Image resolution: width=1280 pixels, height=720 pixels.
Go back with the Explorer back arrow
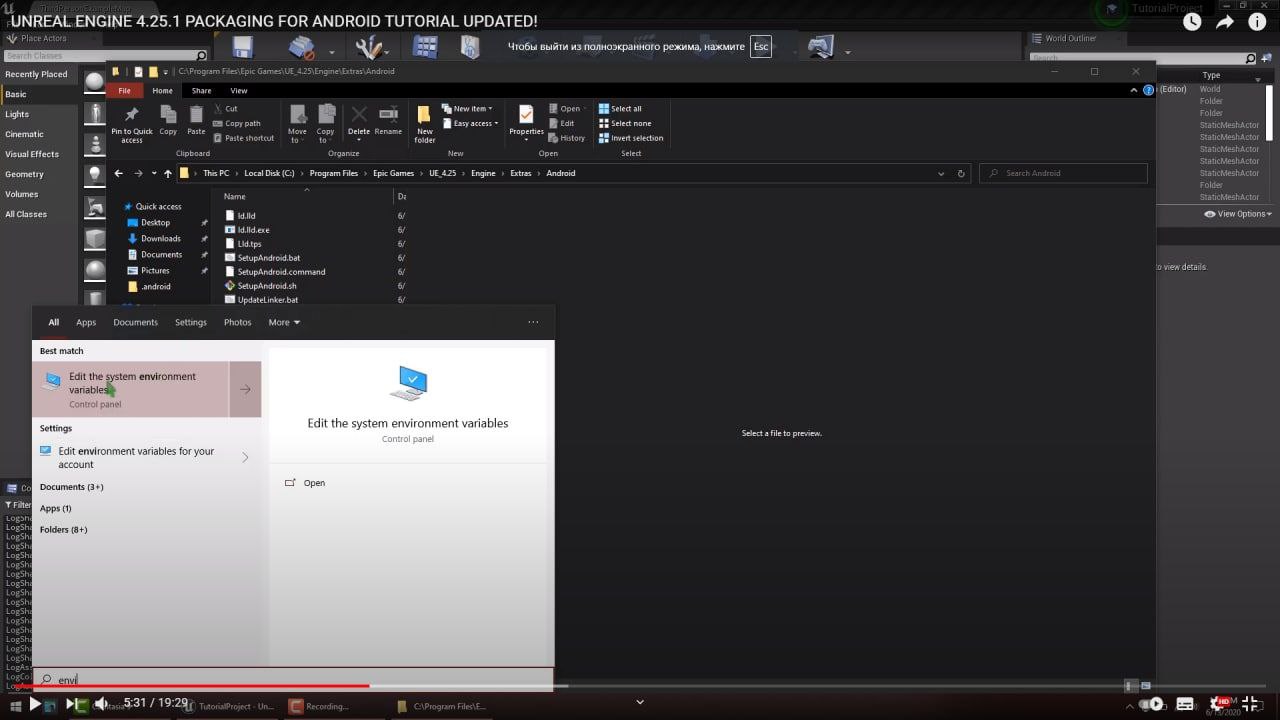[x=118, y=173]
